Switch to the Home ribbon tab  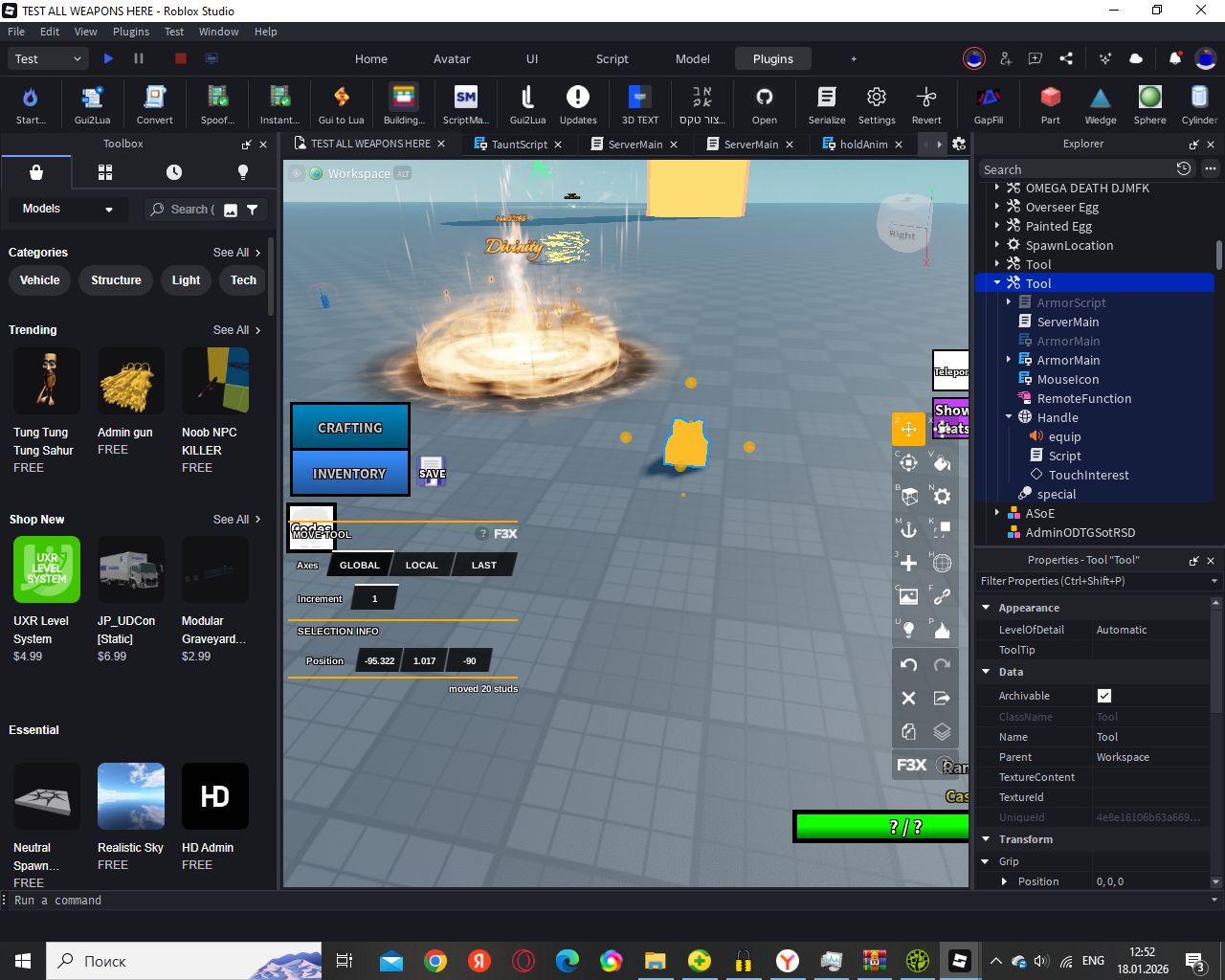point(371,58)
